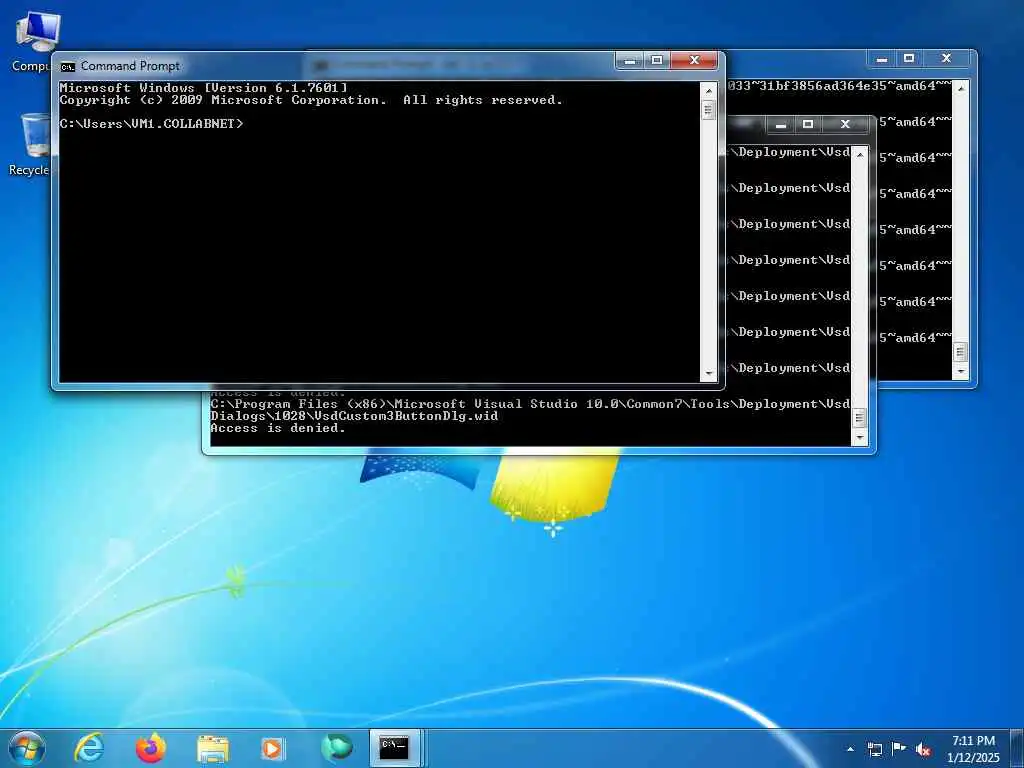
Task: Click the last 'Access is denied.' line
Action: coord(278,428)
